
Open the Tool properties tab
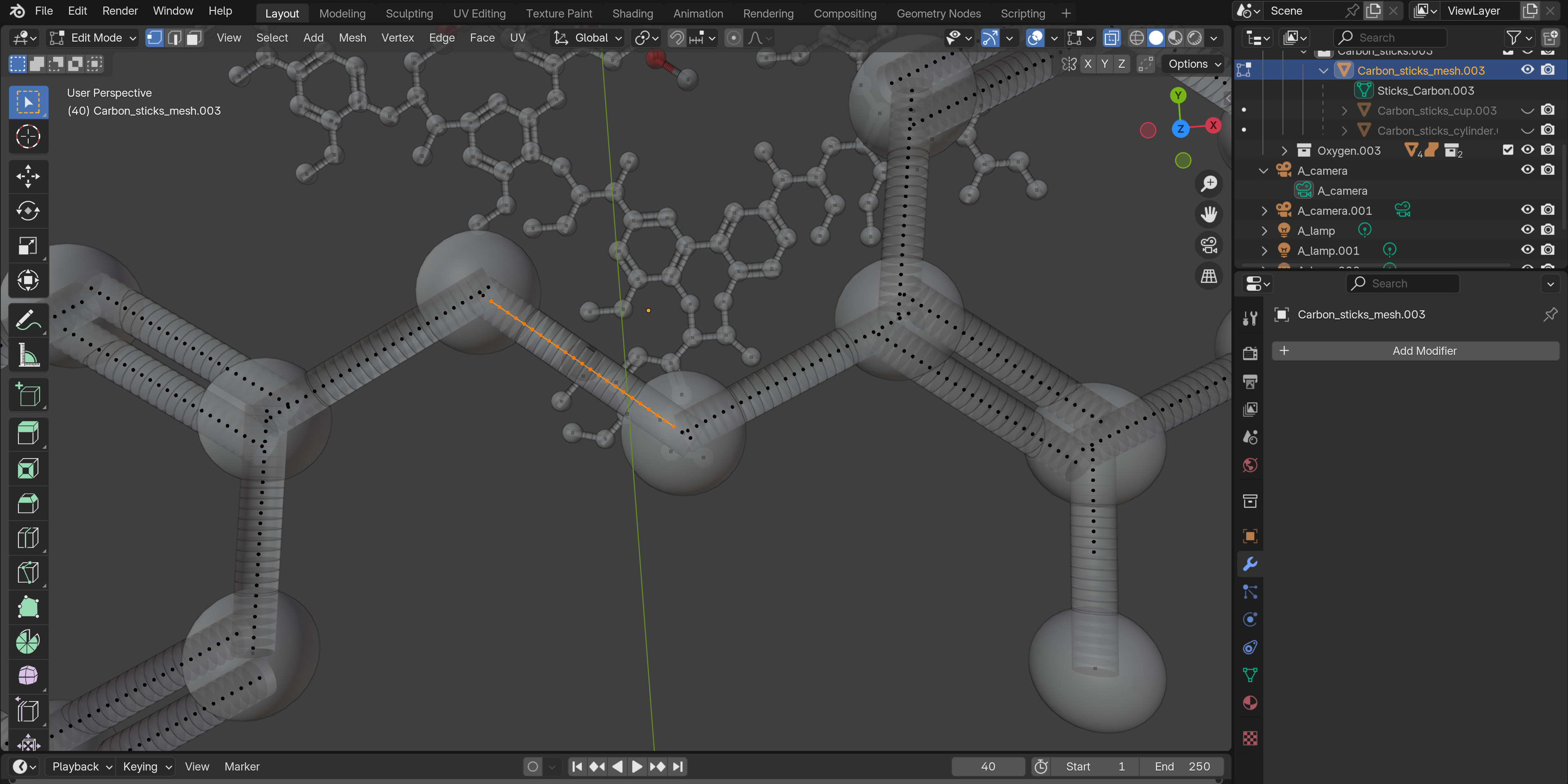pyautogui.click(x=1250, y=318)
